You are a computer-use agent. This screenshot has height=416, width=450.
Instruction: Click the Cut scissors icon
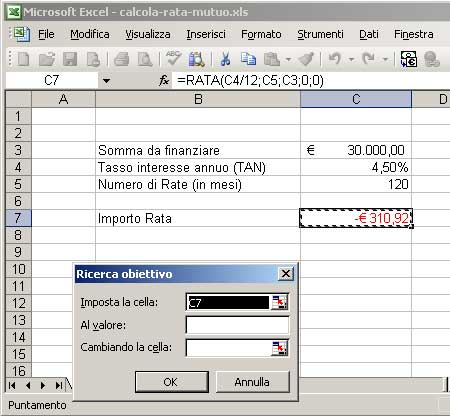point(226,60)
